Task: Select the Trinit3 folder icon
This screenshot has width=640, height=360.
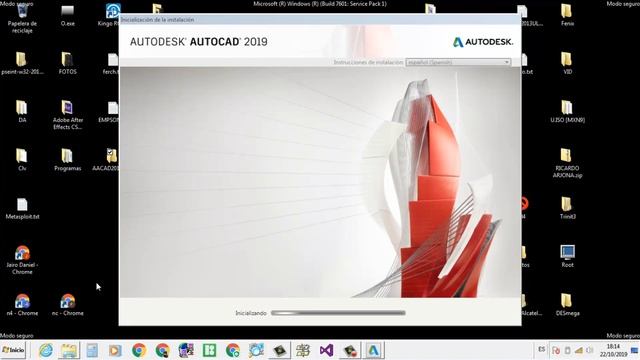Action: [x=567, y=208]
